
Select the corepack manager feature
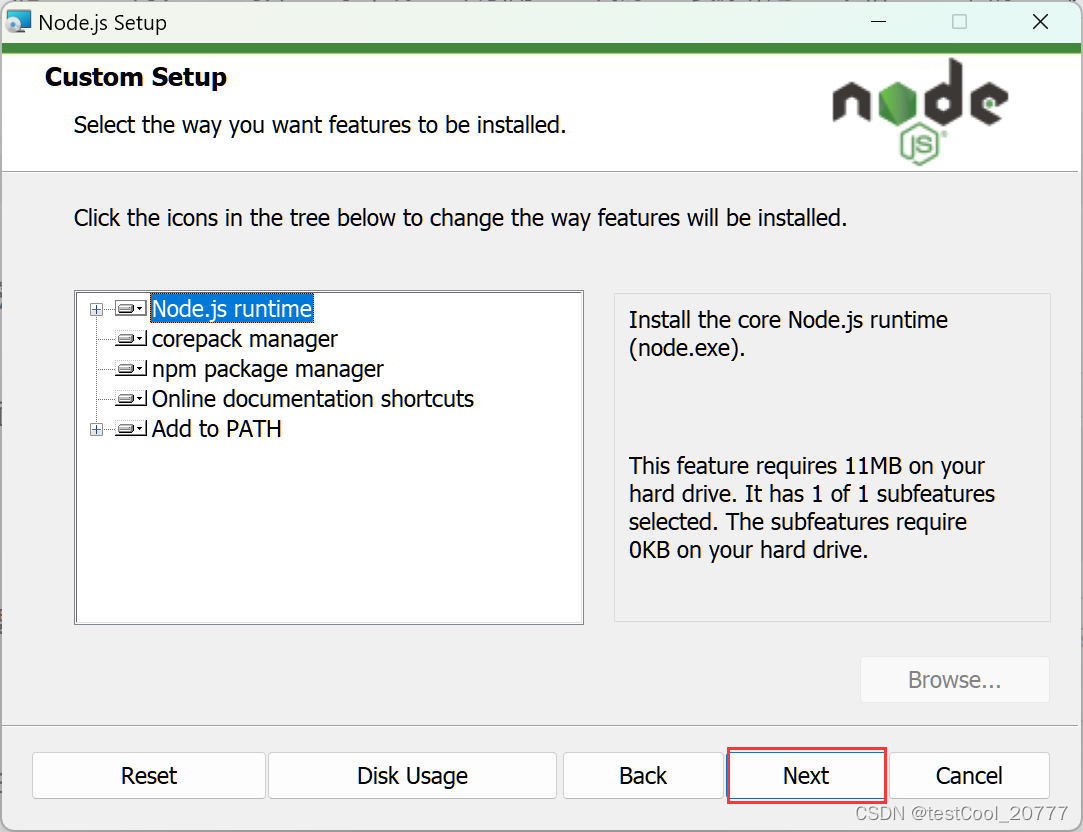point(244,338)
